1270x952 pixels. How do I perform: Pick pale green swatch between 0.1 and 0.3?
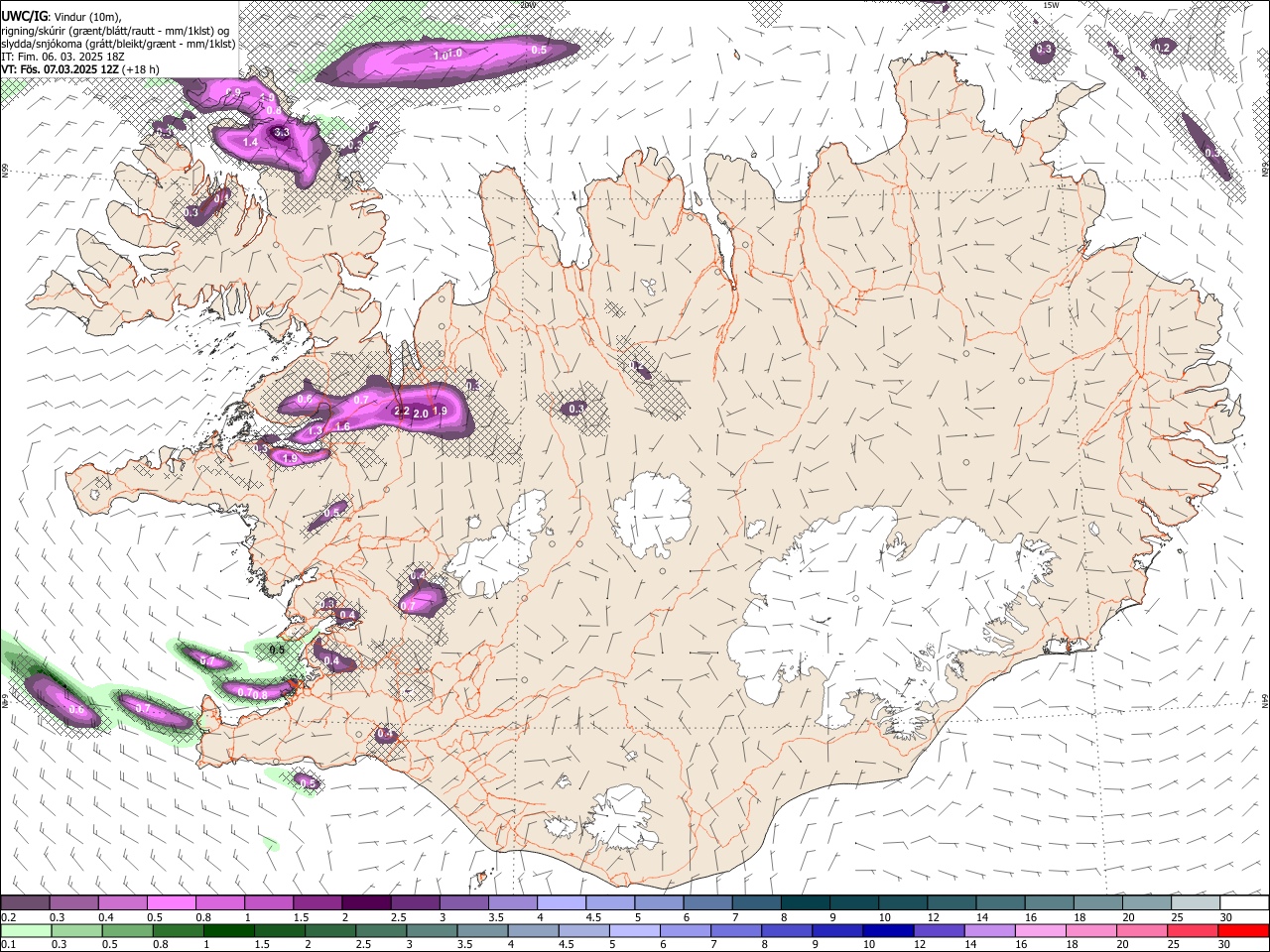(25, 930)
